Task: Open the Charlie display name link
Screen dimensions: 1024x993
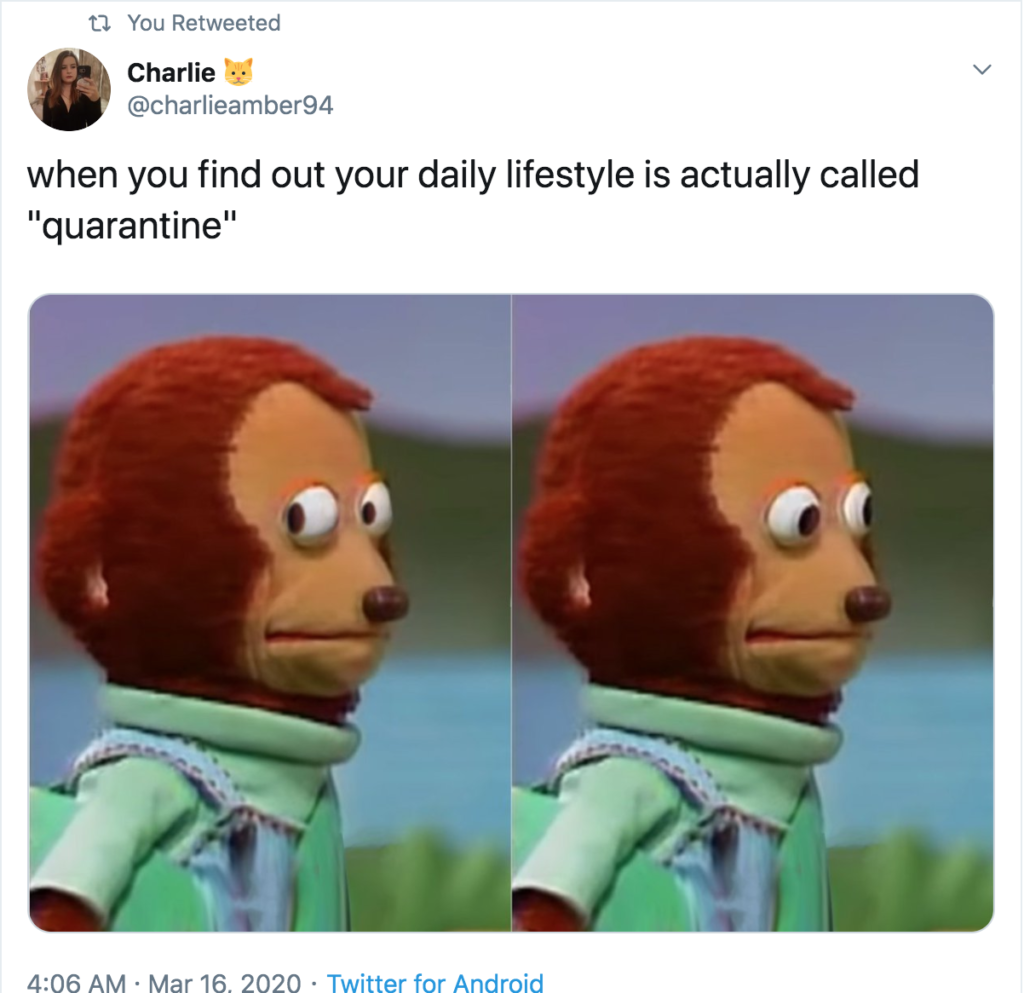Action: coord(171,72)
